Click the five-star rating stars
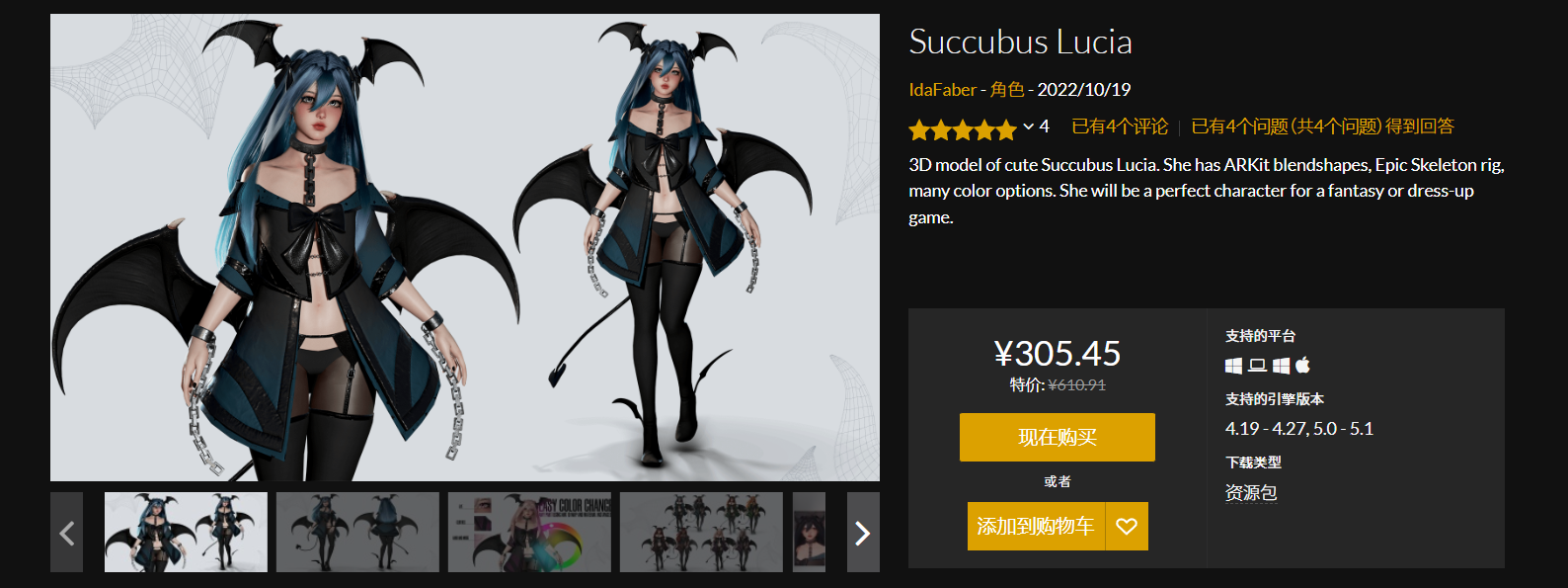 [962, 128]
